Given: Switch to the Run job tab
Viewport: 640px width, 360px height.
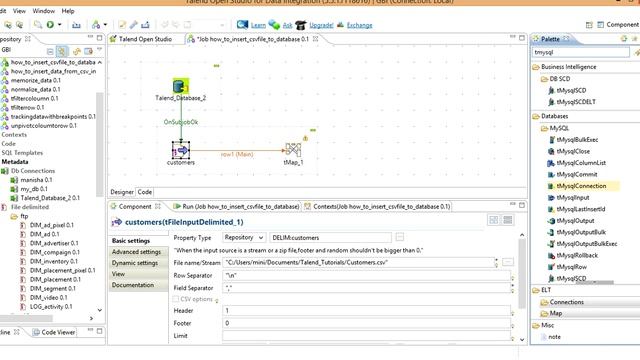Looking at the screenshot, I should (x=236, y=207).
